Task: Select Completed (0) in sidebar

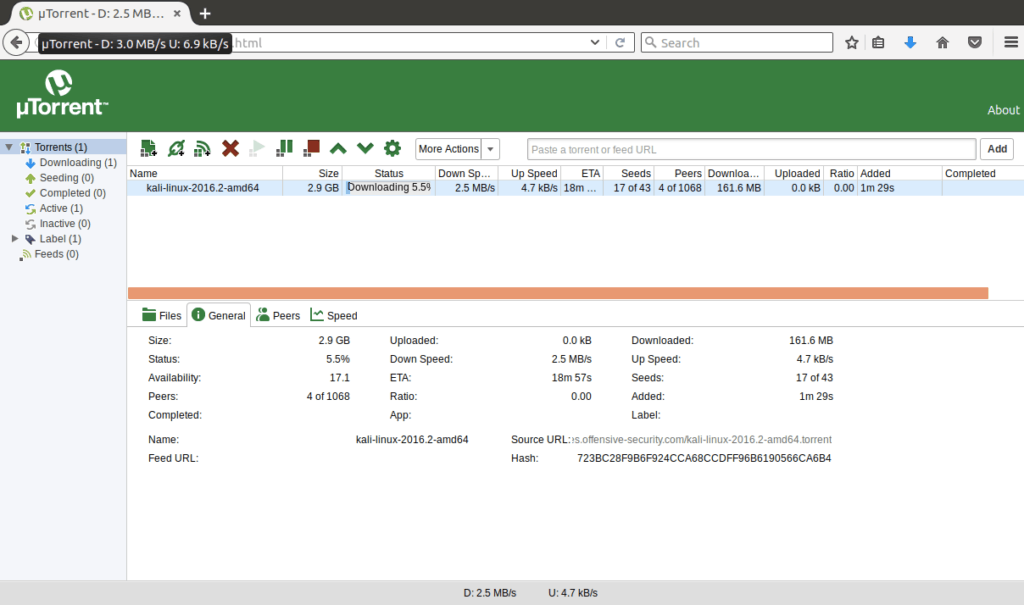Action: pos(72,193)
